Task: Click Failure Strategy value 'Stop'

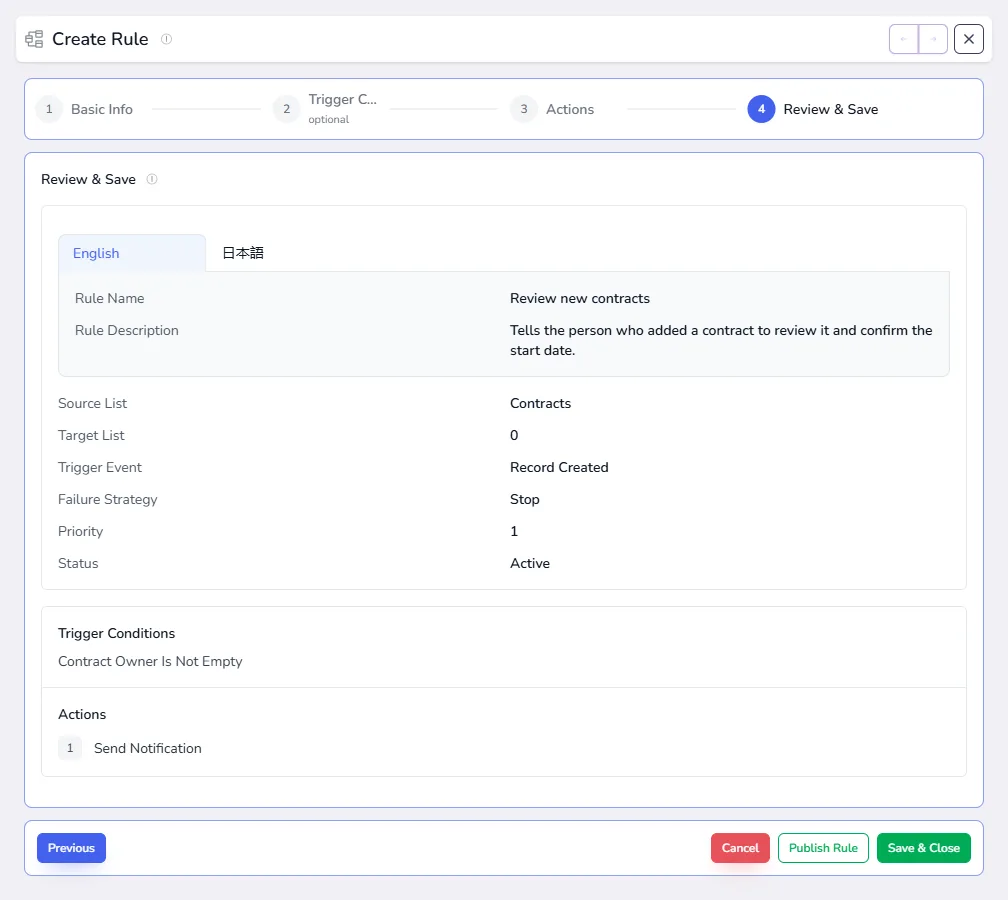Action: pyautogui.click(x=525, y=500)
